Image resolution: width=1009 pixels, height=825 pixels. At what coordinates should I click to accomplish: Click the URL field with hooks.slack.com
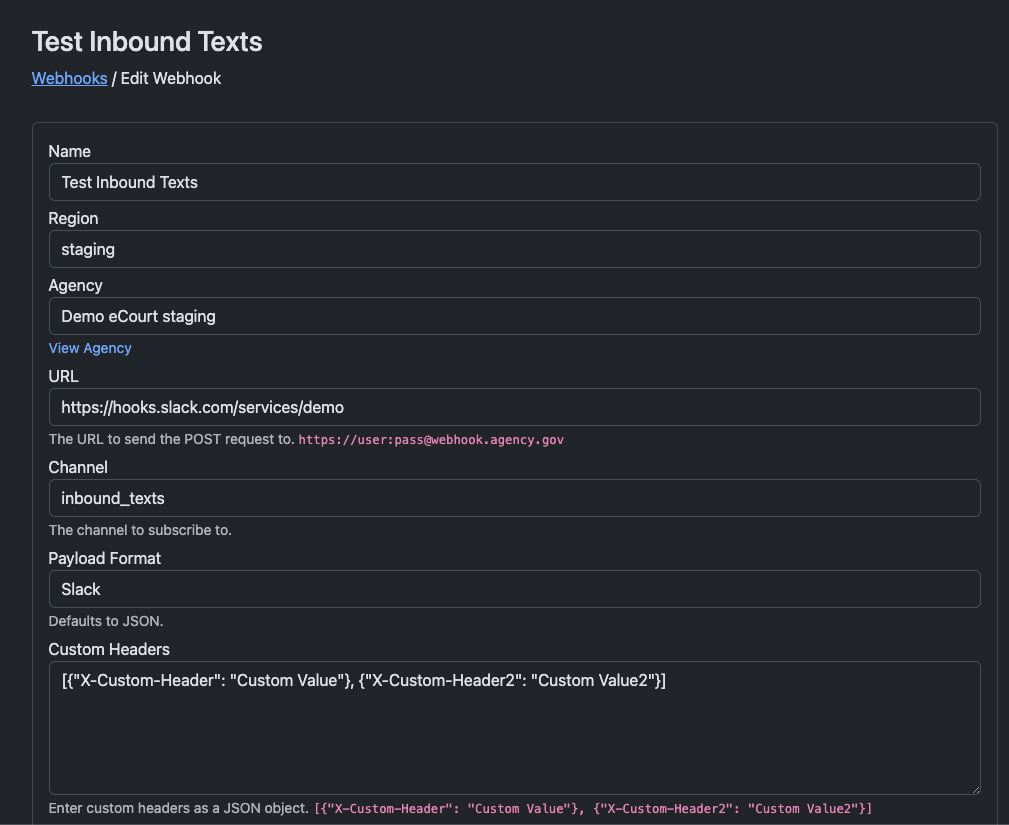pyautogui.click(x=515, y=407)
